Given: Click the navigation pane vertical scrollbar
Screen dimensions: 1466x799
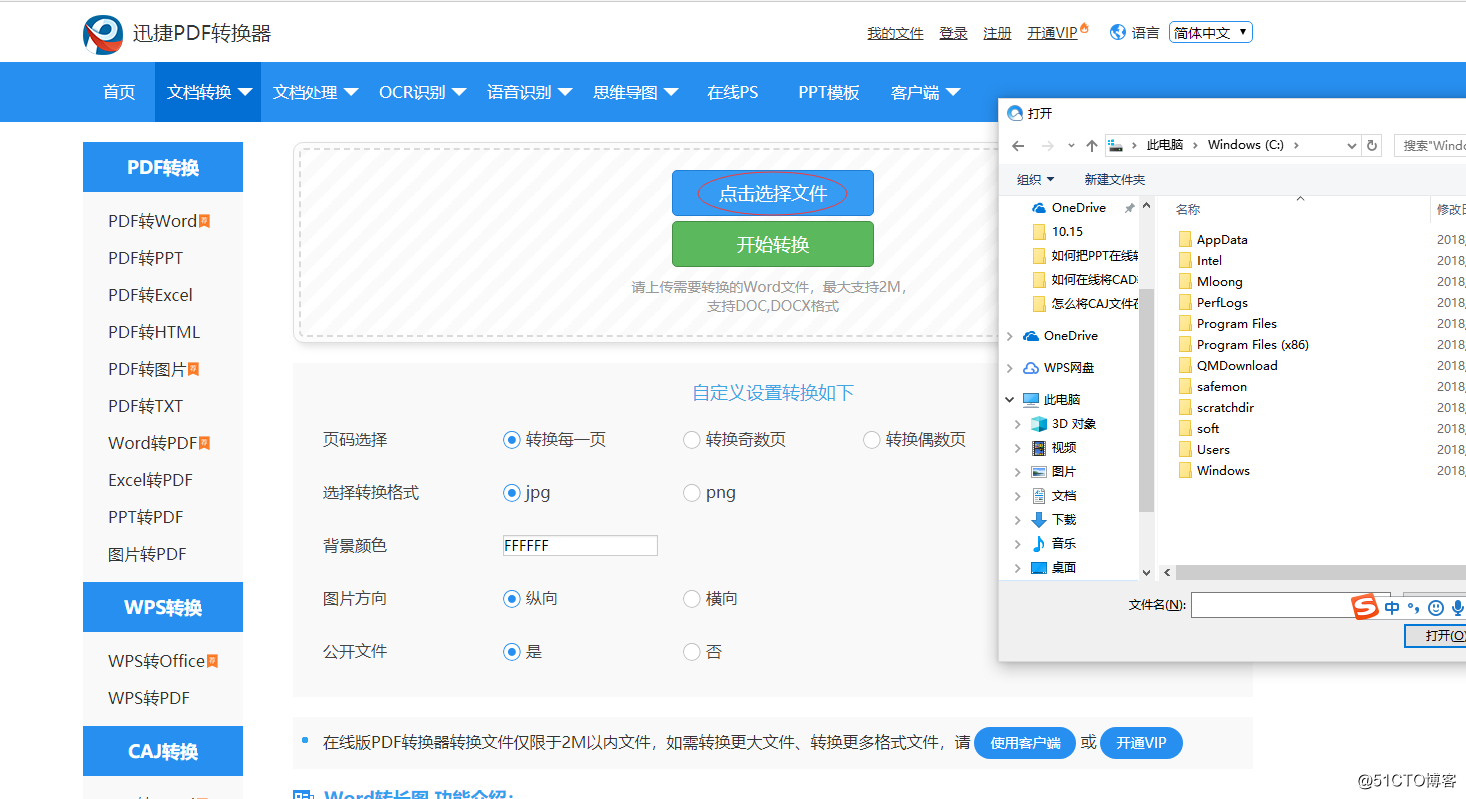Looking at the screenshot, I should tap(1147, 400).
